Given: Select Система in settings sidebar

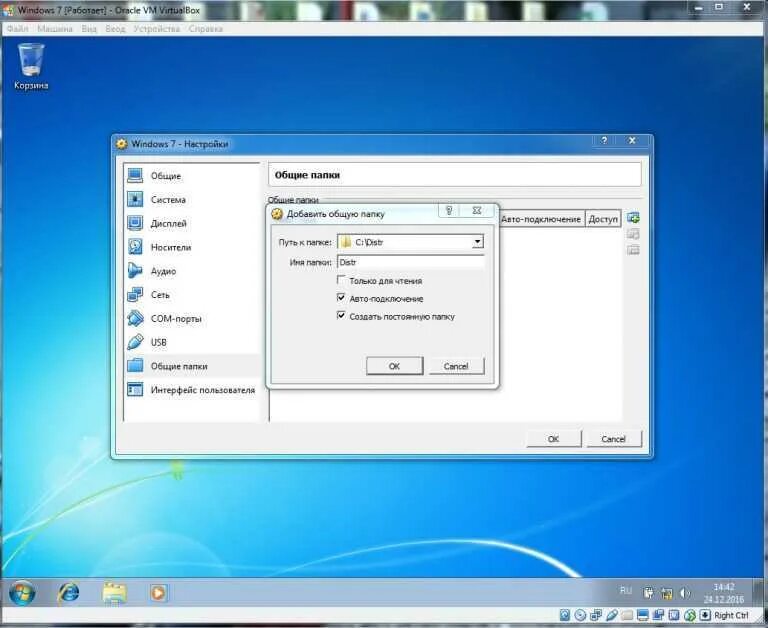Looking at the screenshot, I should pos(192,200).
